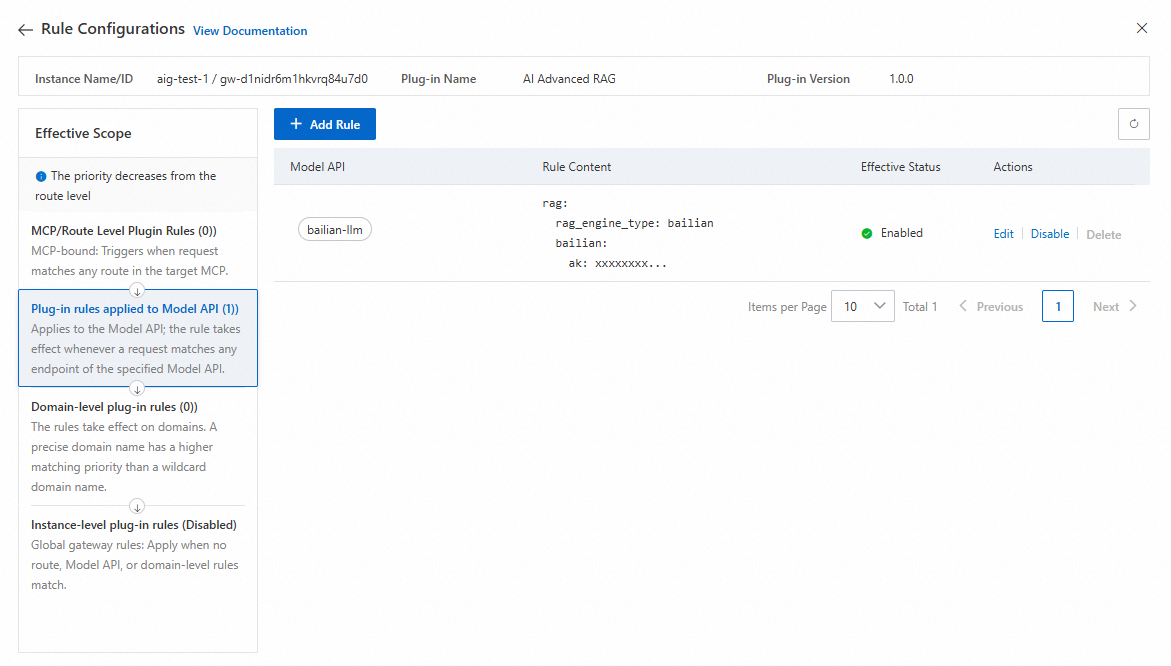Refresh the rule list
The width and height of the screenshot is (1171, 666).
(x=1133, y=124)
